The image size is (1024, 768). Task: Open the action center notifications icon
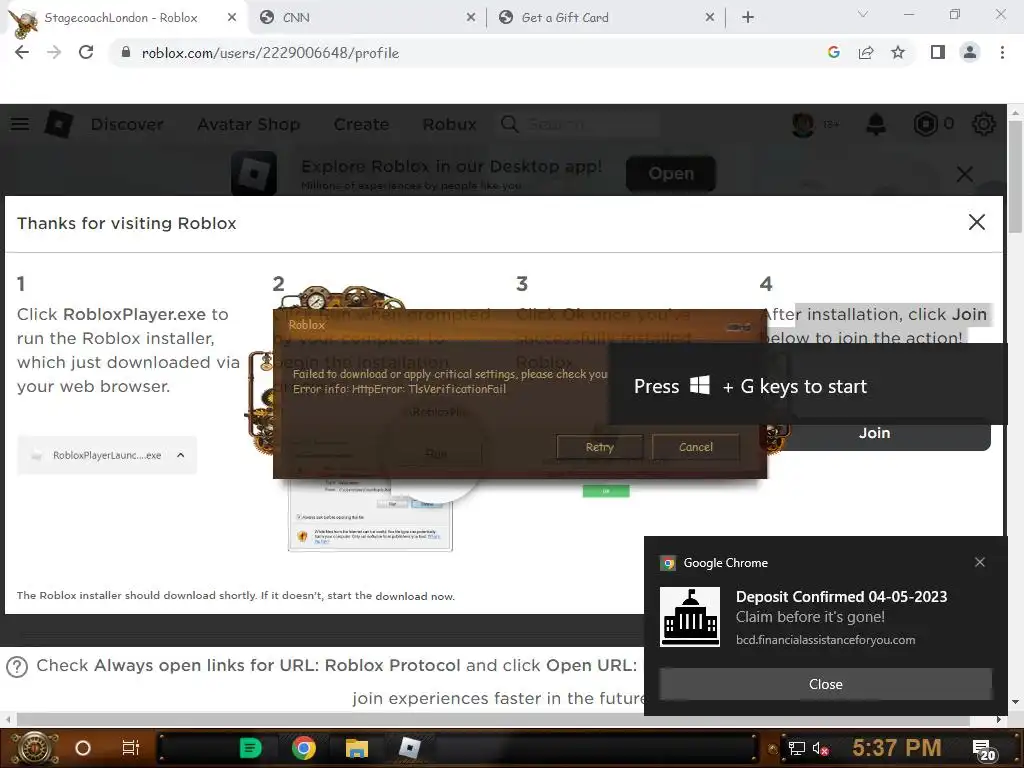[984, 750]
